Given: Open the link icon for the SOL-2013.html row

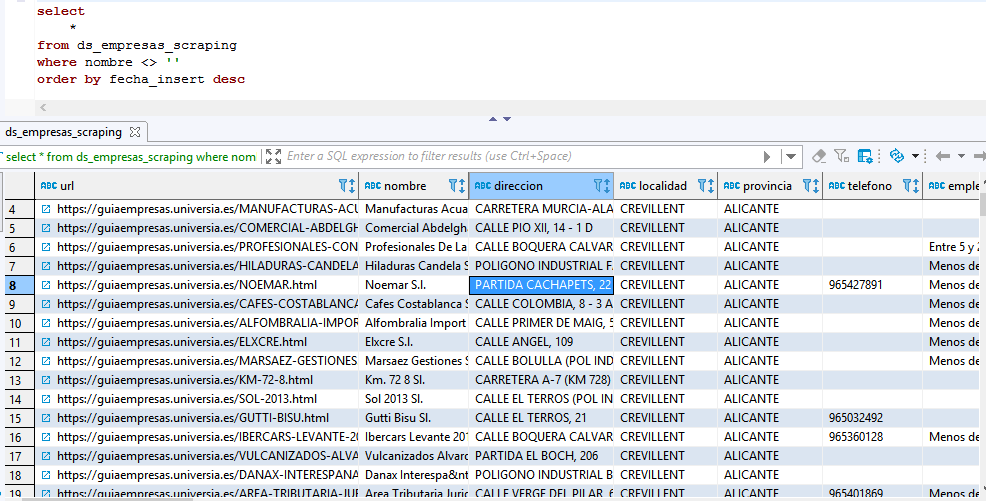Looking at the screenshot, I should click(46, 399).
